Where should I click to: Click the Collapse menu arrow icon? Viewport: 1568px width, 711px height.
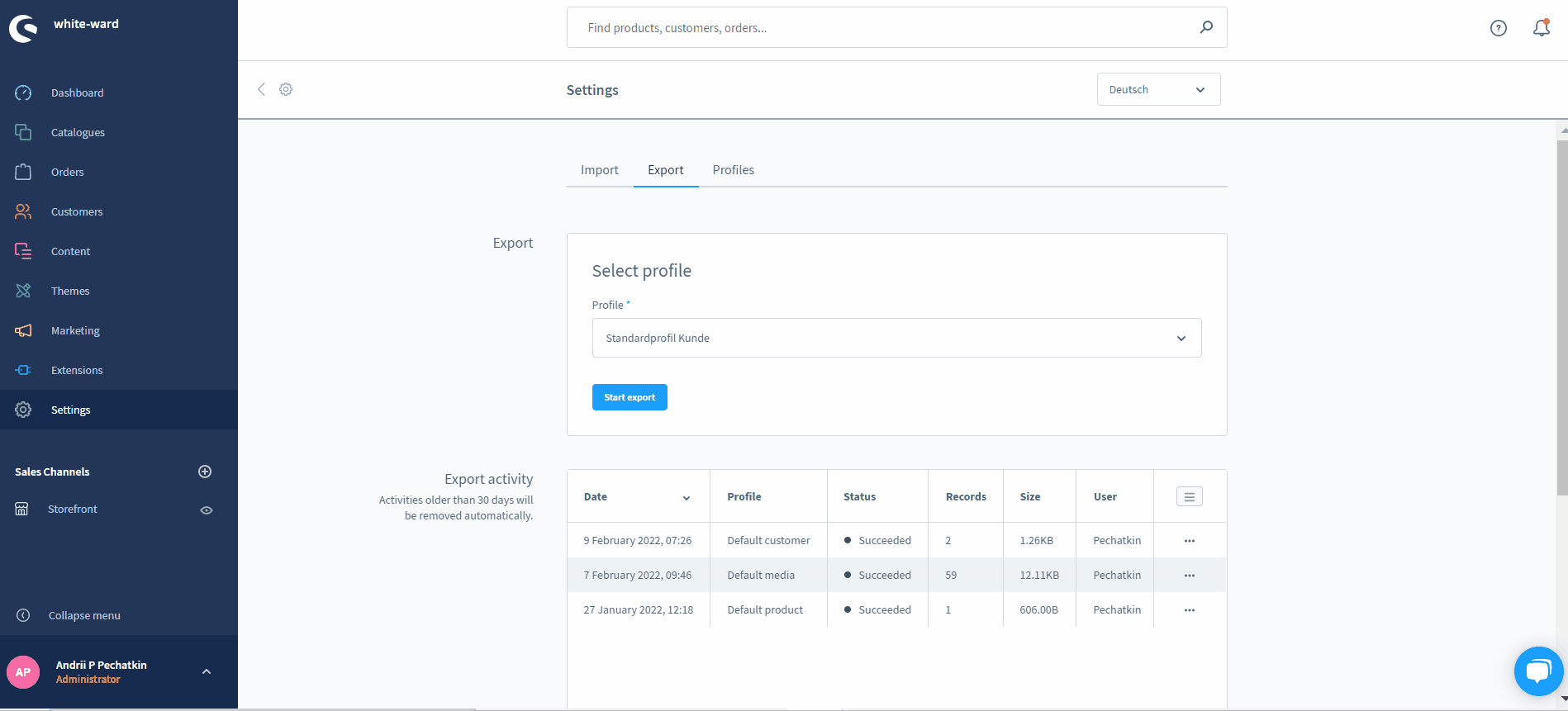point(23,615)
